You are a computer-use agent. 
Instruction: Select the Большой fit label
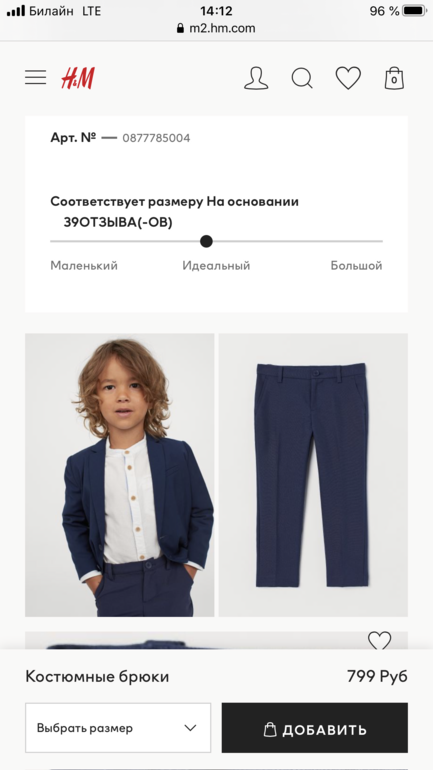356,266
